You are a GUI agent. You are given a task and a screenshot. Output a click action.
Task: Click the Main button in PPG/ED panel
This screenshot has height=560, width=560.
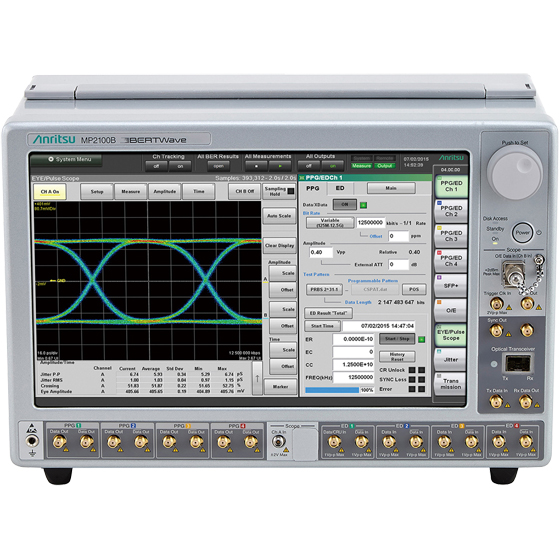tap(391, 188)
